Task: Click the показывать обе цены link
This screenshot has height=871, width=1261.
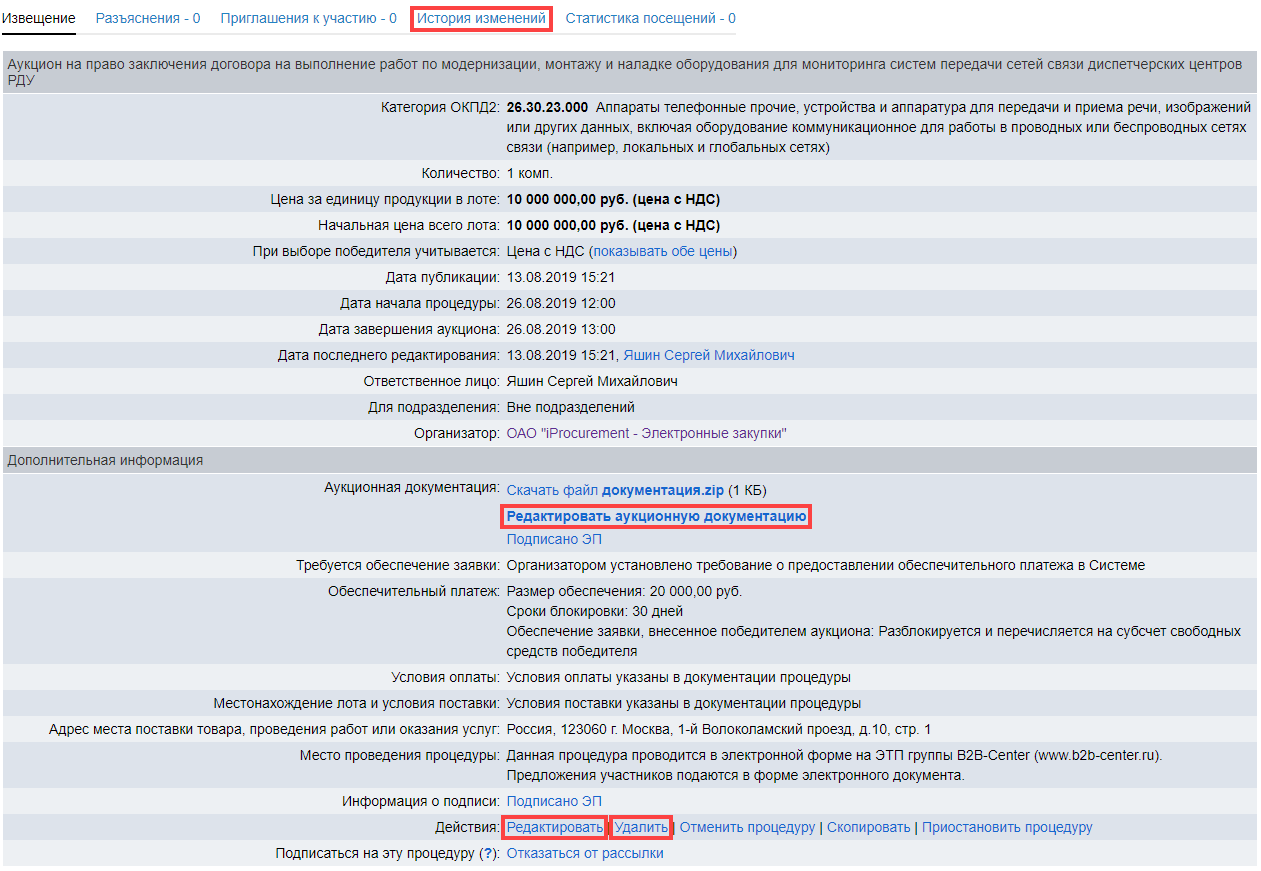Action: pos(663,251)
